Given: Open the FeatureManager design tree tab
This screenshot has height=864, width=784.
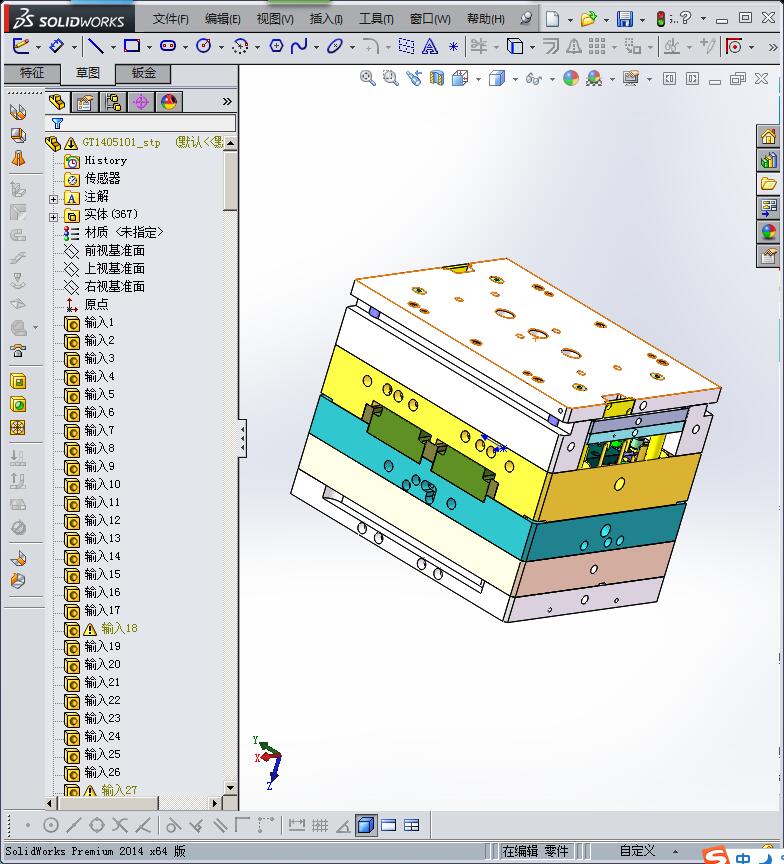Looking at the screenshot, I should (x=57, y=102).
